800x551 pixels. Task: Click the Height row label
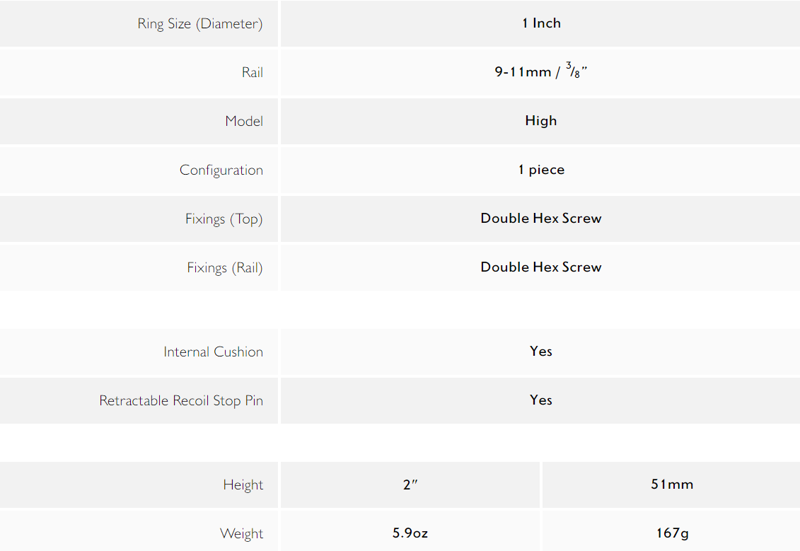243,485
